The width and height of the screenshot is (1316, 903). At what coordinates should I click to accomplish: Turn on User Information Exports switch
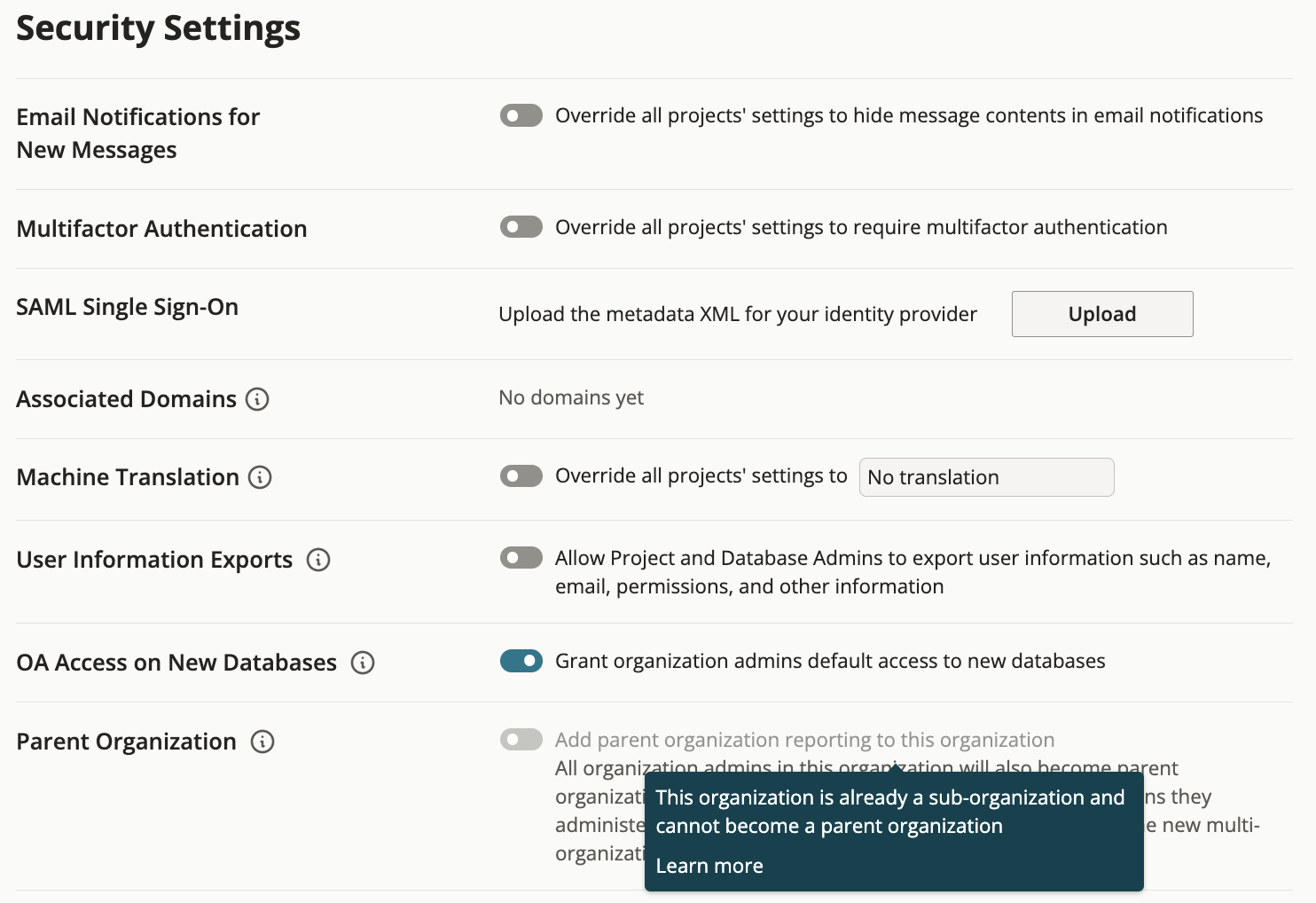pos(521,558)
